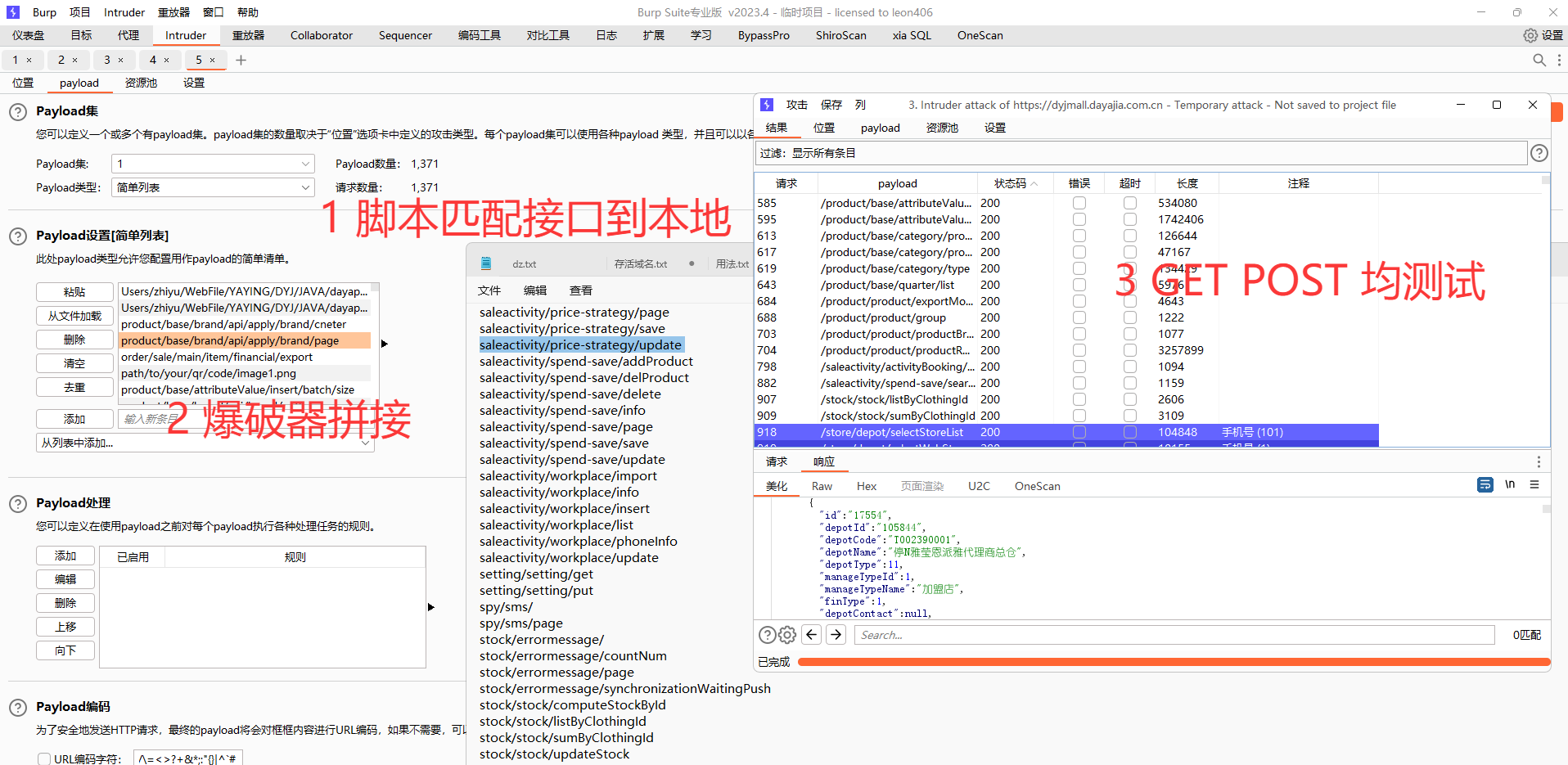Open the Payload集 number dropdown
Screen dimensions: 1568x765
click(213, 164)
